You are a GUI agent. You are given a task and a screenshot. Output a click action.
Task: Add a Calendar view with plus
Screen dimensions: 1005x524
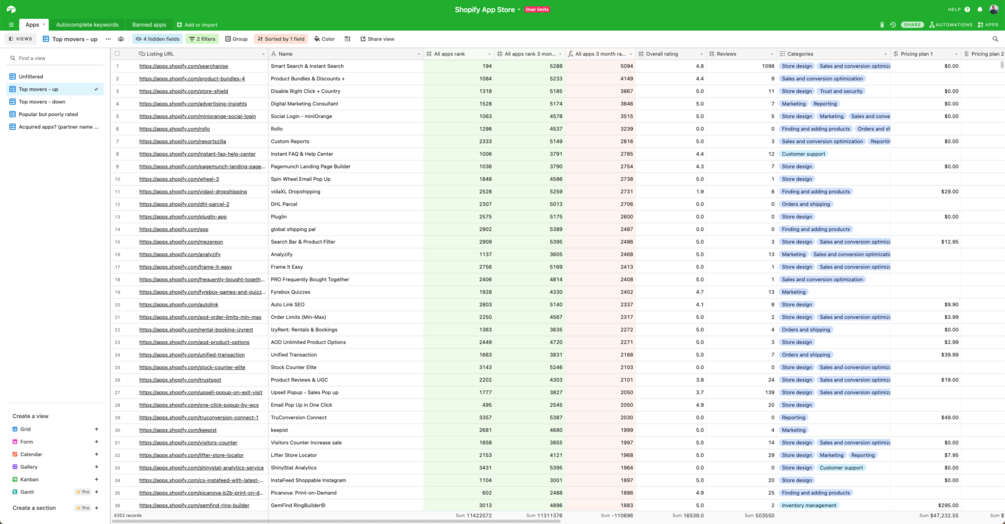[x=97, y=454]
